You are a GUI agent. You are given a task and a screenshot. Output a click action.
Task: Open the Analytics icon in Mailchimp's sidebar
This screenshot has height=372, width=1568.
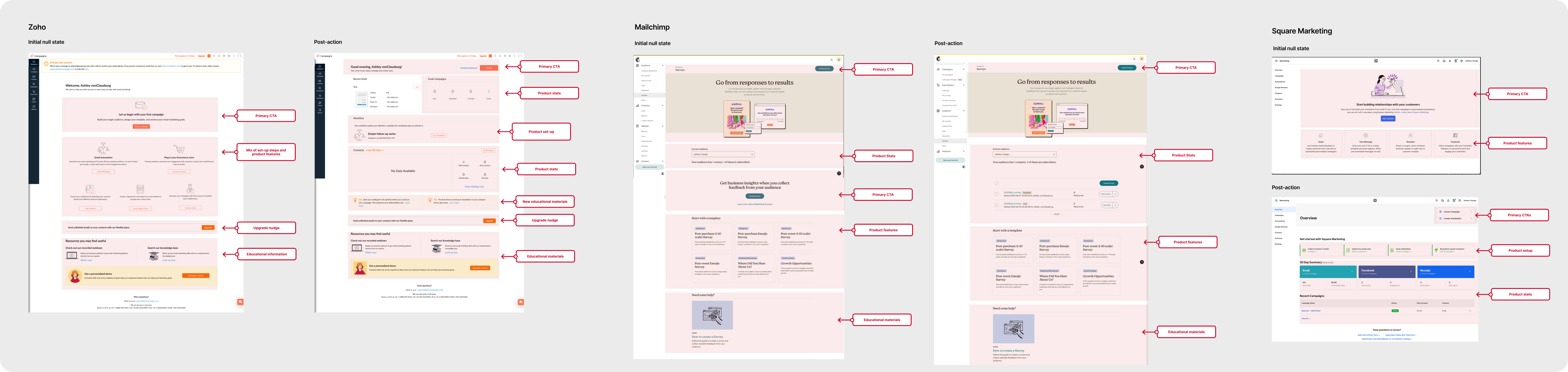(x=637, y=106)
